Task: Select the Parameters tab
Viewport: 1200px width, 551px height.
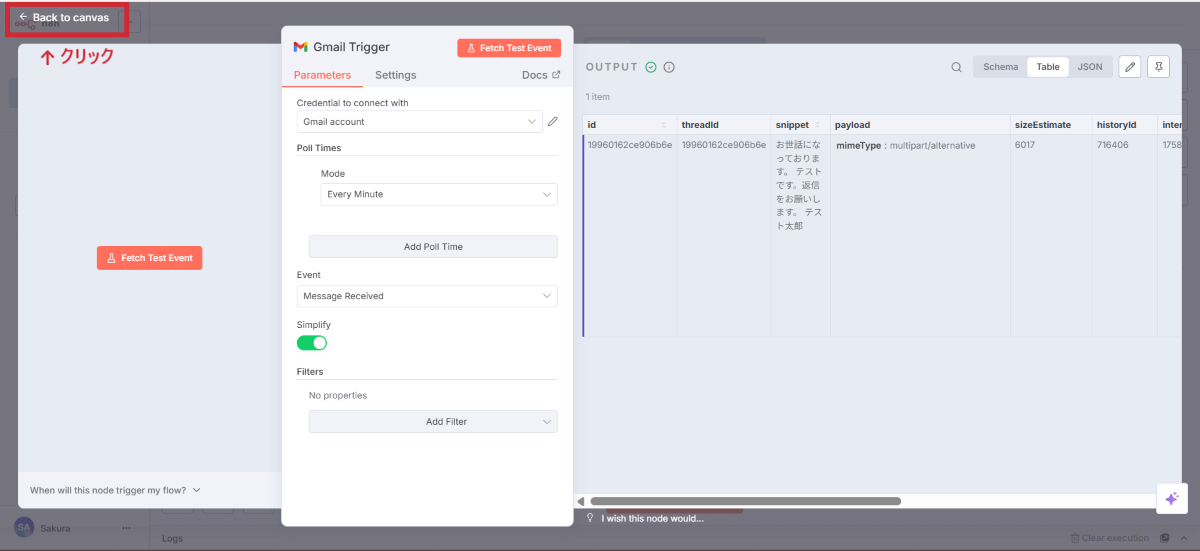Action: [x=322, y=75]
